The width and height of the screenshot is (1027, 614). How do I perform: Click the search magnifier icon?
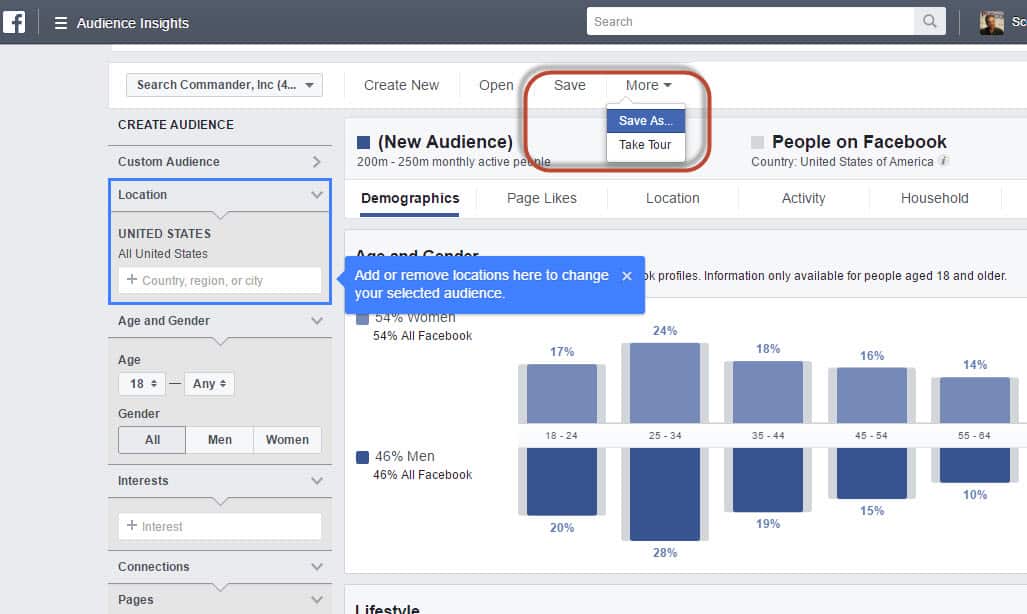pyautogui.click(x=929, y=22)
